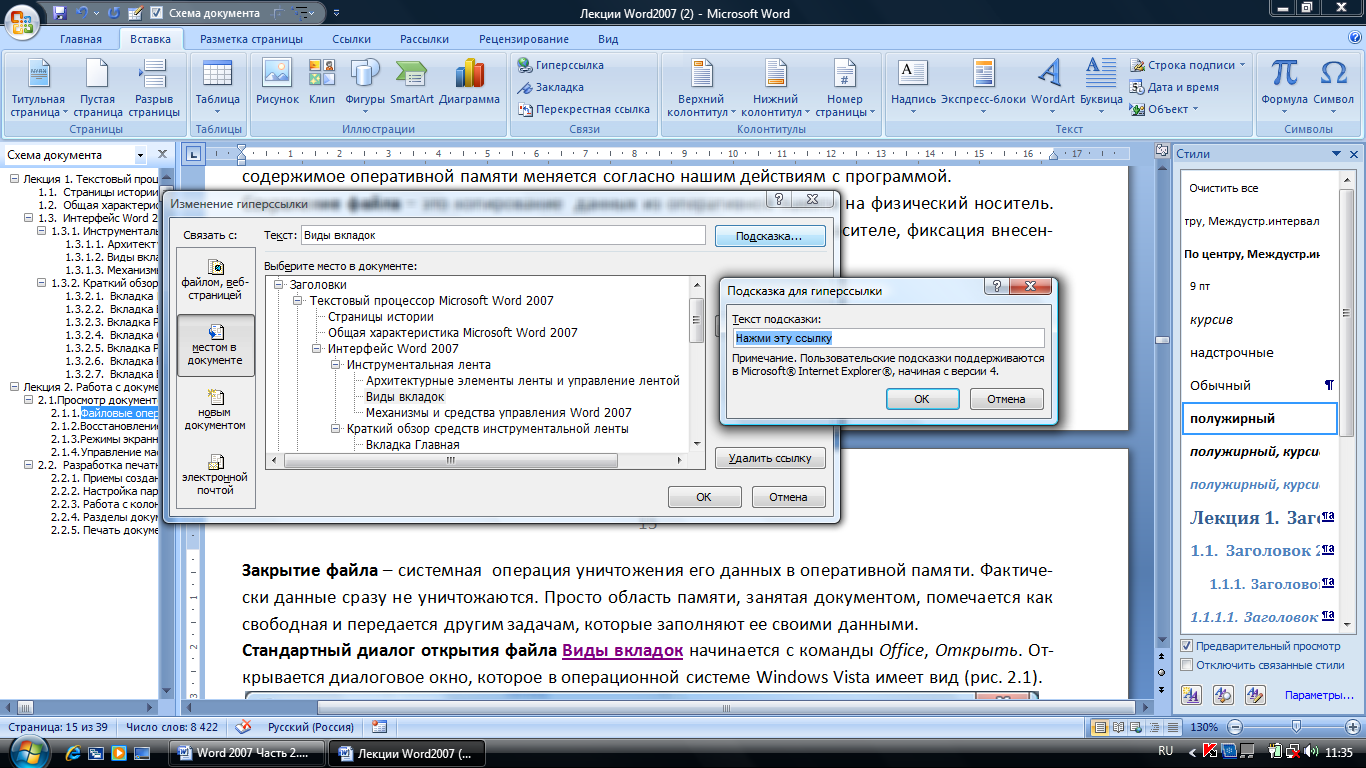Screen dimensions: 1366x768
Task: Undo the last action
Action: tap(84, 13)
